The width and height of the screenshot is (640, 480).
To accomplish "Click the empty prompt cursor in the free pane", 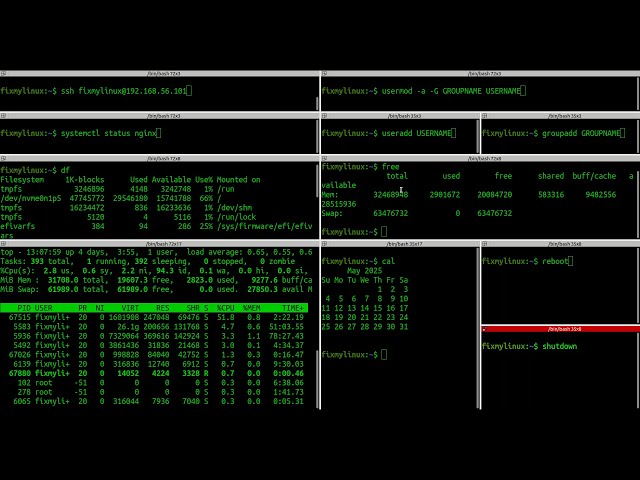I will tap(384, 232).
